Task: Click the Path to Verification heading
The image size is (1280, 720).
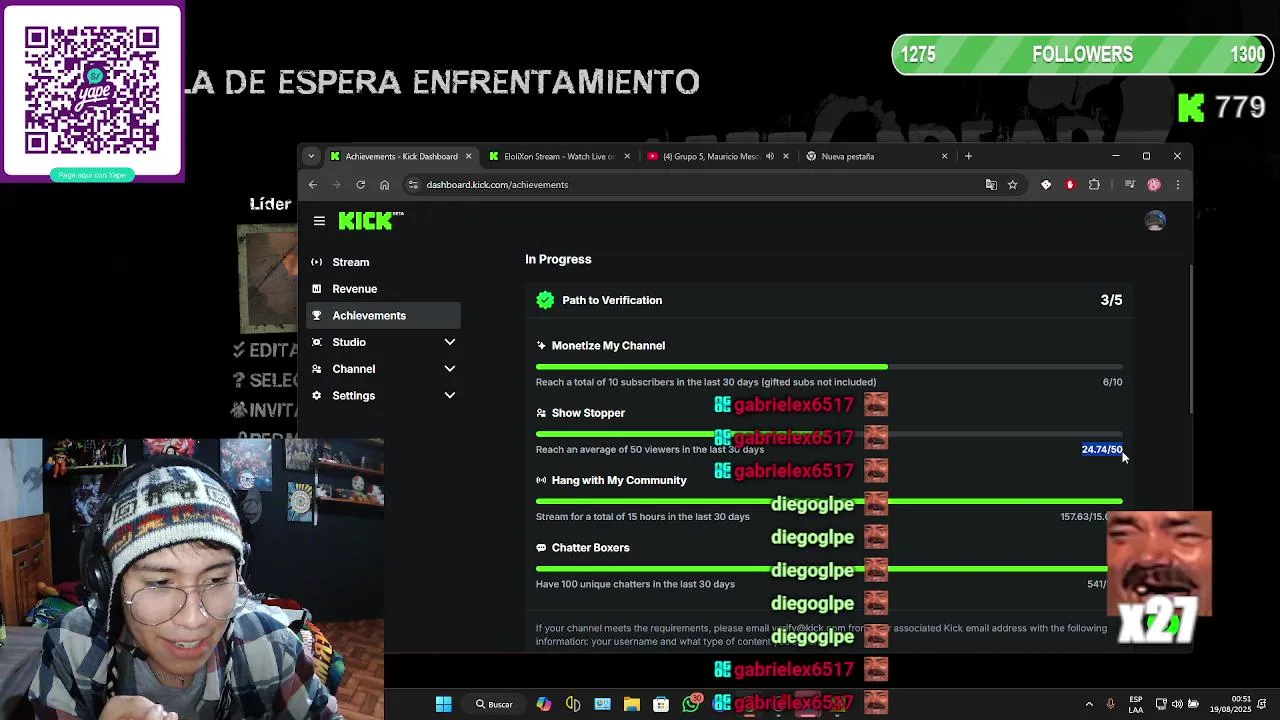Action: [x=612, y=300]
